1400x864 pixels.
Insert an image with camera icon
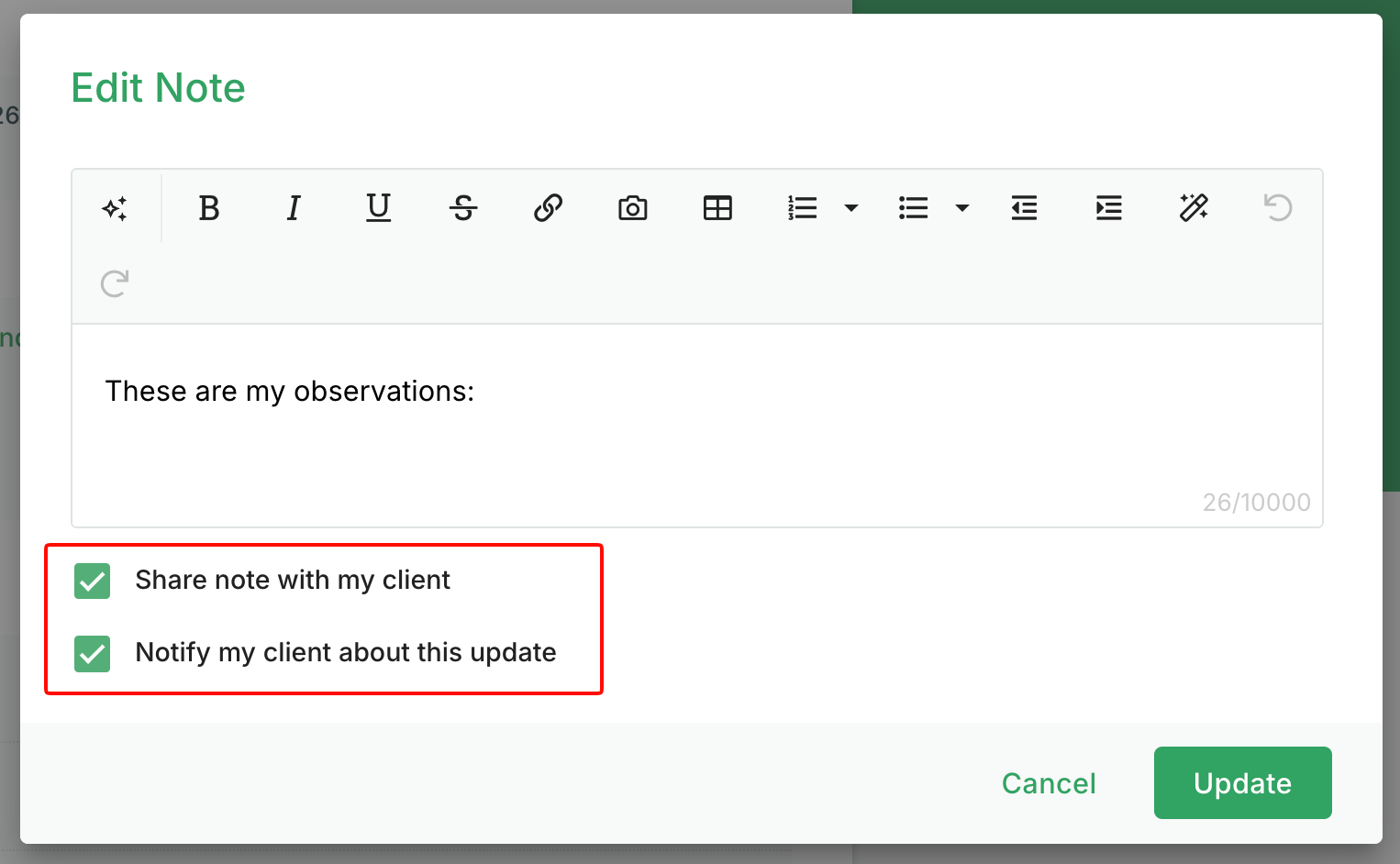pos(632,208)
